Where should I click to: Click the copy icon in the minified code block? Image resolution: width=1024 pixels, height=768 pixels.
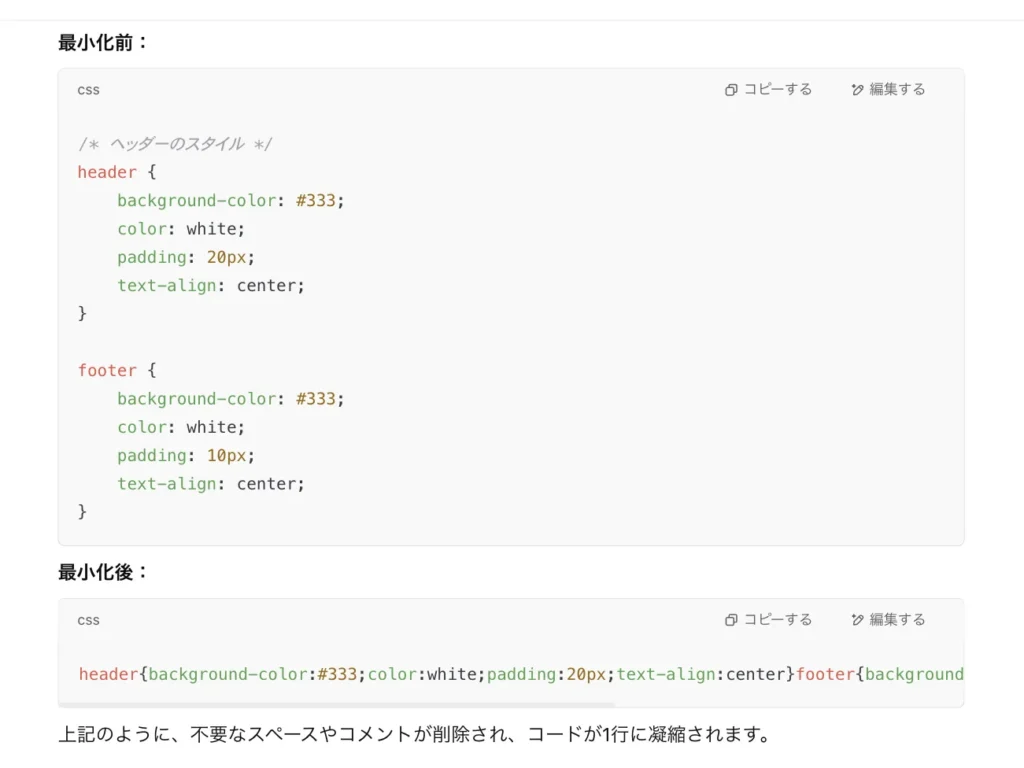click(x=731, y=620)
